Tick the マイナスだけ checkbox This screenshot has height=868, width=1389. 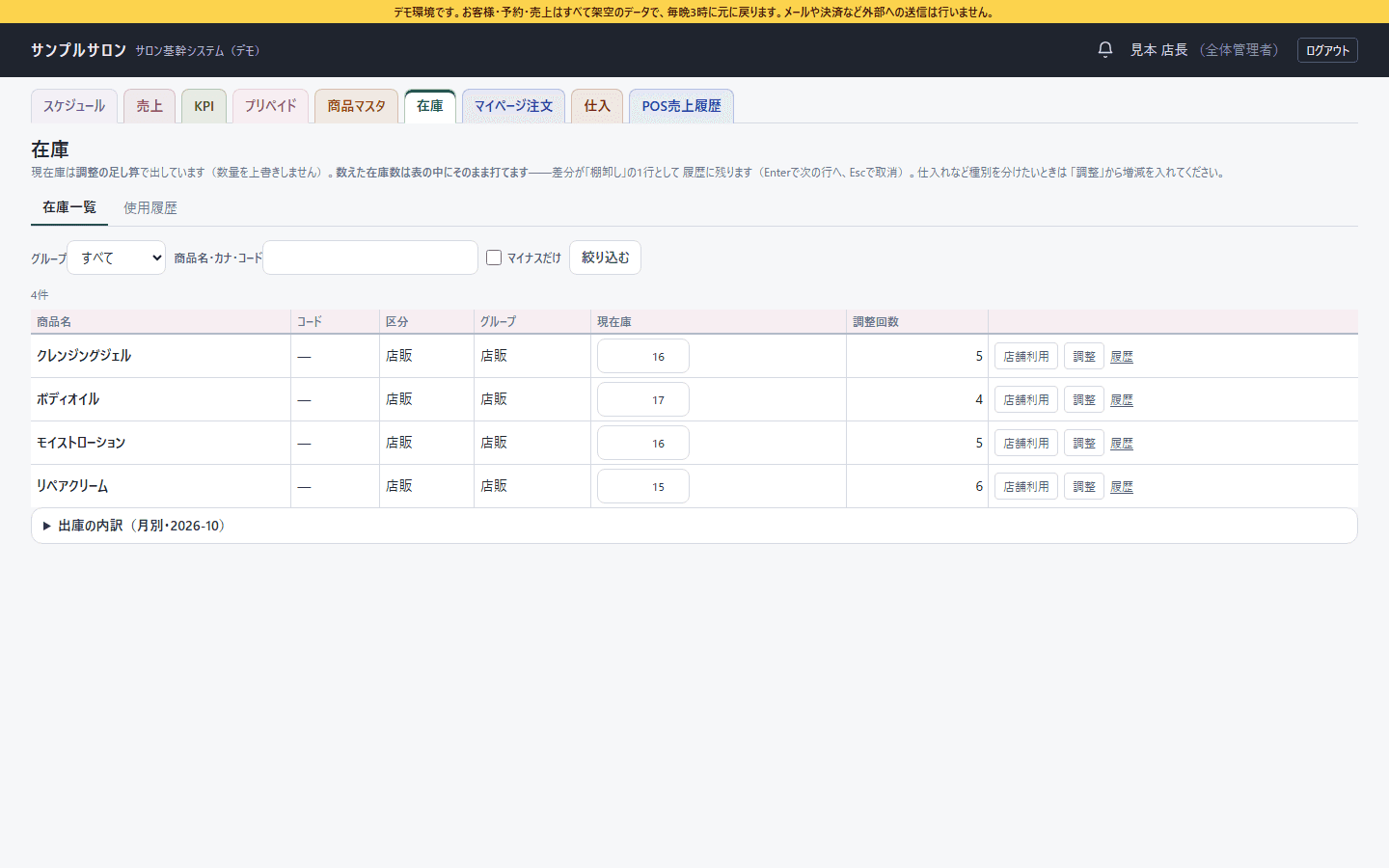pyautogui.click(x=494, y=258)
